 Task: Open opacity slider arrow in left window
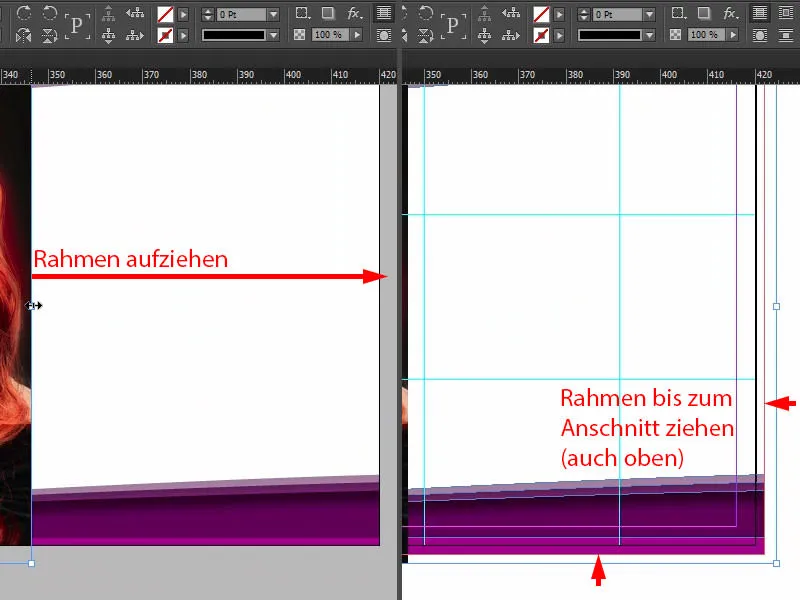[357, 35]
